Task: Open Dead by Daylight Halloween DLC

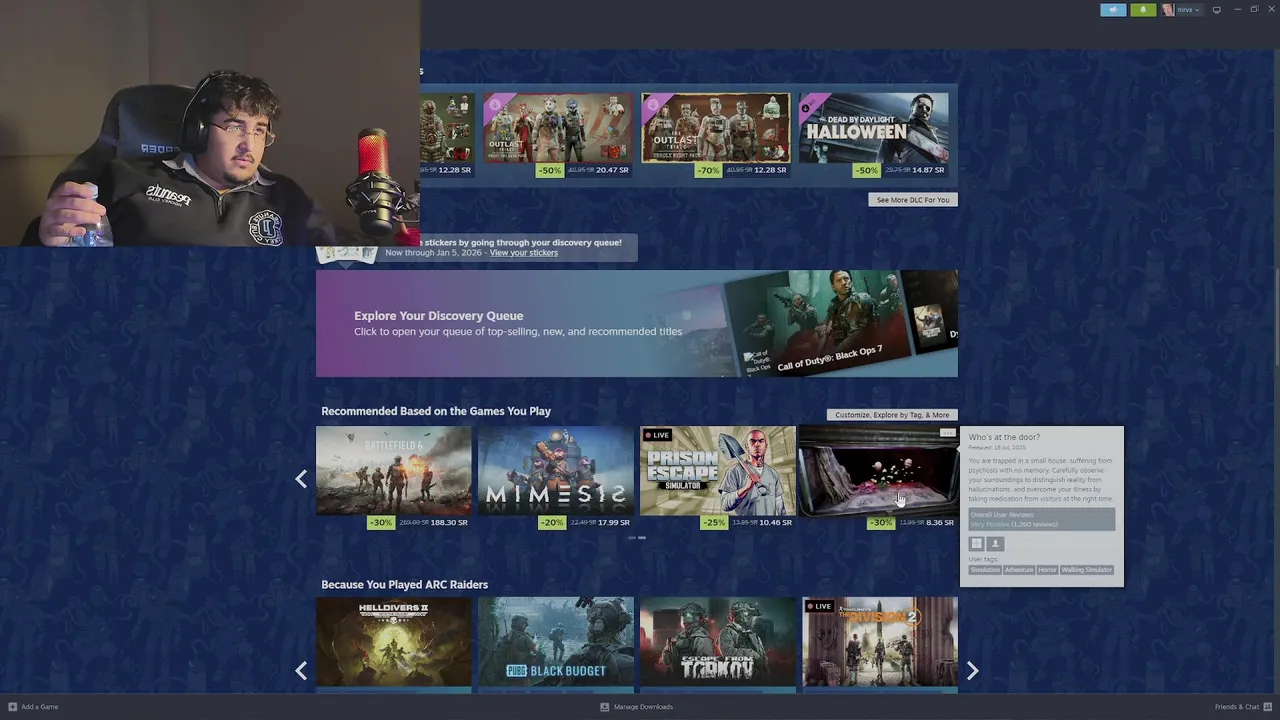Action: [x=874, y=127]
